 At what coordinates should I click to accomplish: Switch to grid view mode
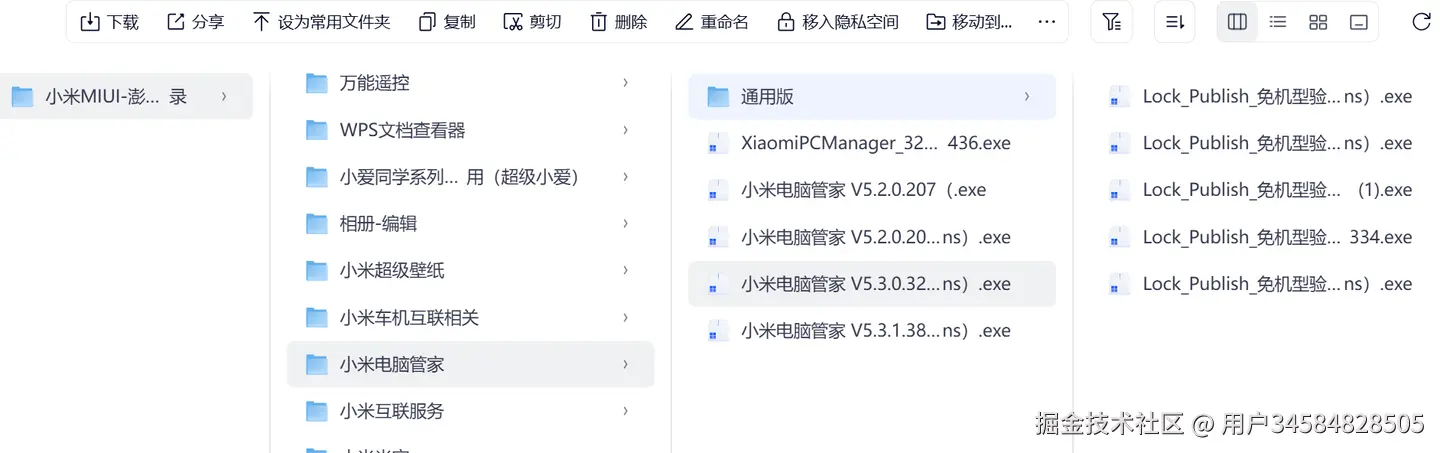[1318, 22]
